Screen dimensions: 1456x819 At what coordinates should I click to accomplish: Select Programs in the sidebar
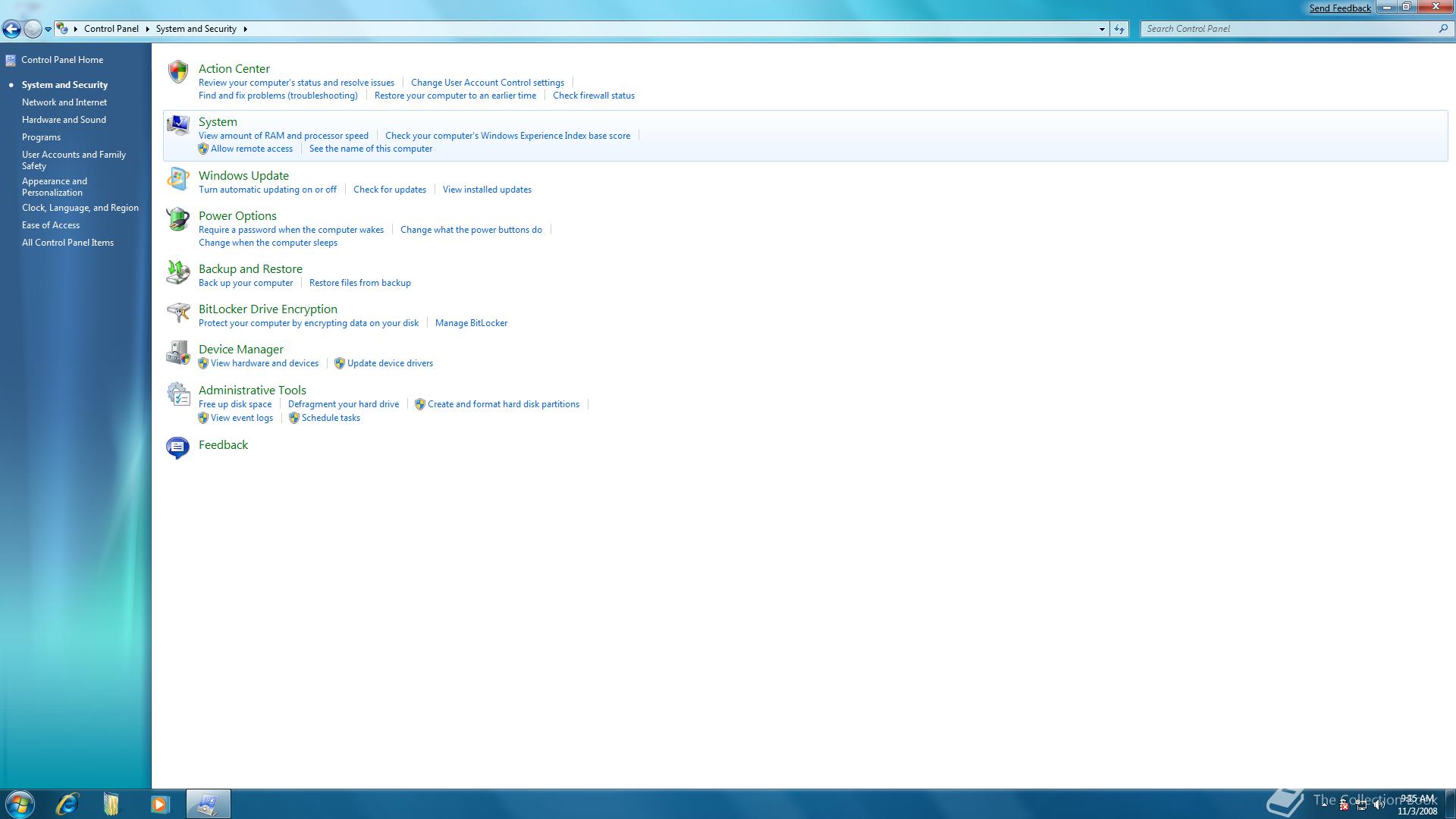41,137
